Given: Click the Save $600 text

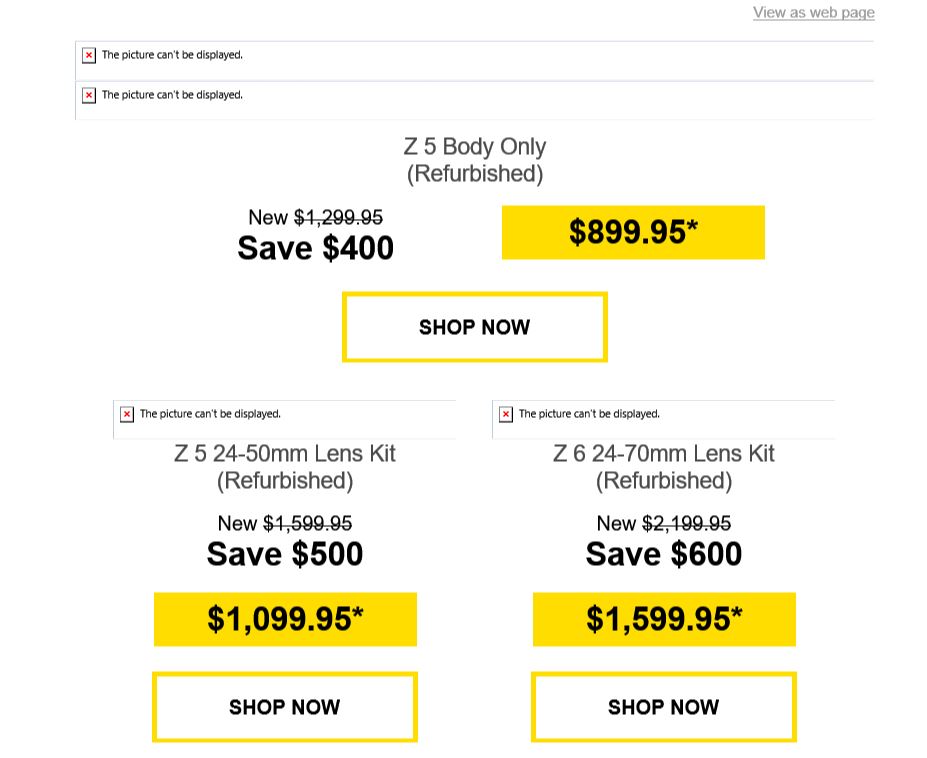Looking at the screenshot, I should (664, 554).
